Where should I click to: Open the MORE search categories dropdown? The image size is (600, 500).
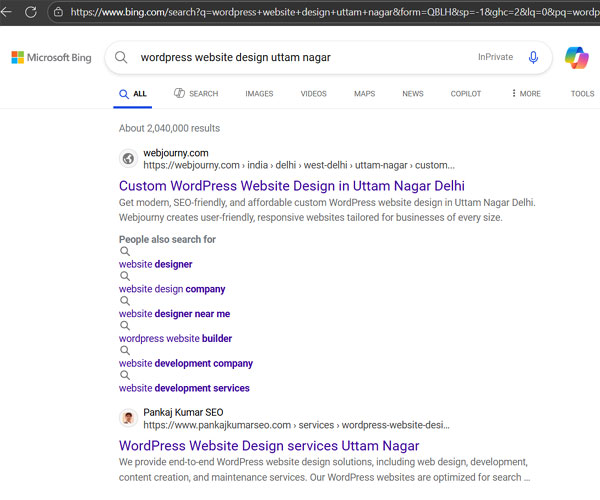(526, 94)
